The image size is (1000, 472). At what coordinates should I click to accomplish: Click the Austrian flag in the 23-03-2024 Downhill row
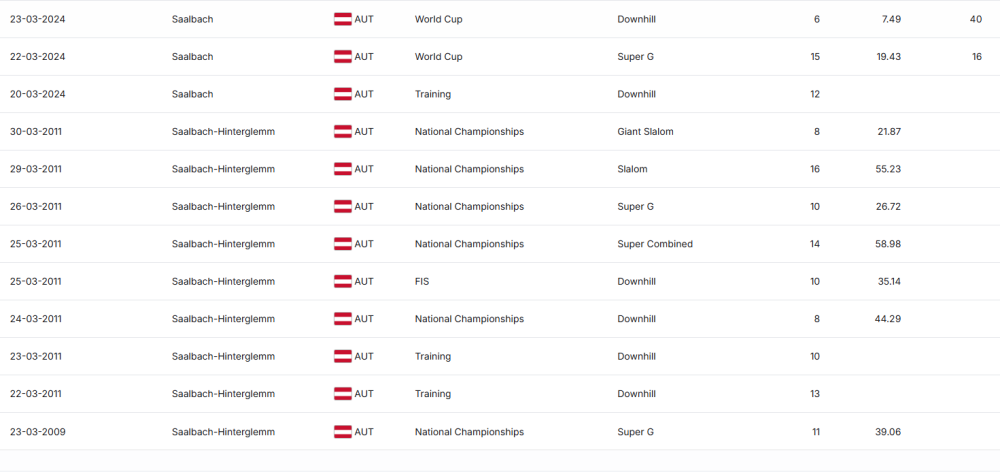coord(342,19)
